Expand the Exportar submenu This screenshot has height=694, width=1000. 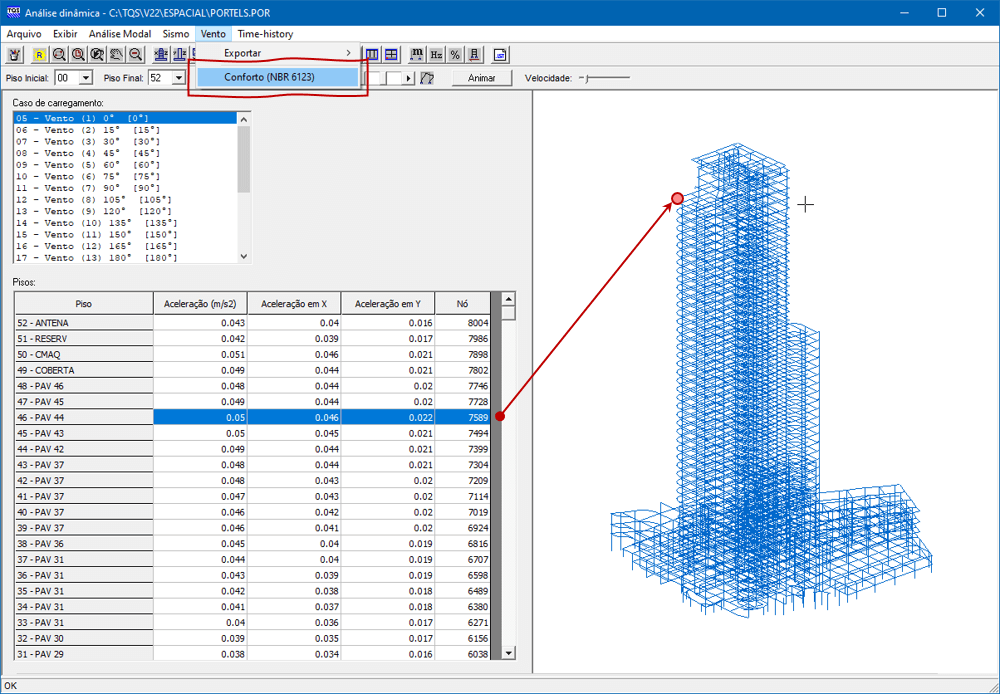(277, 53)
